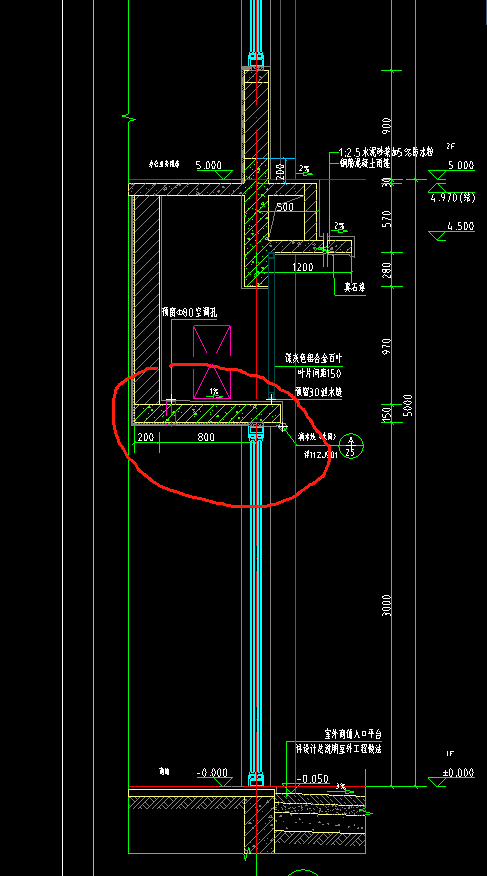Click the elevation triangle marker beside 4.500

439,236
